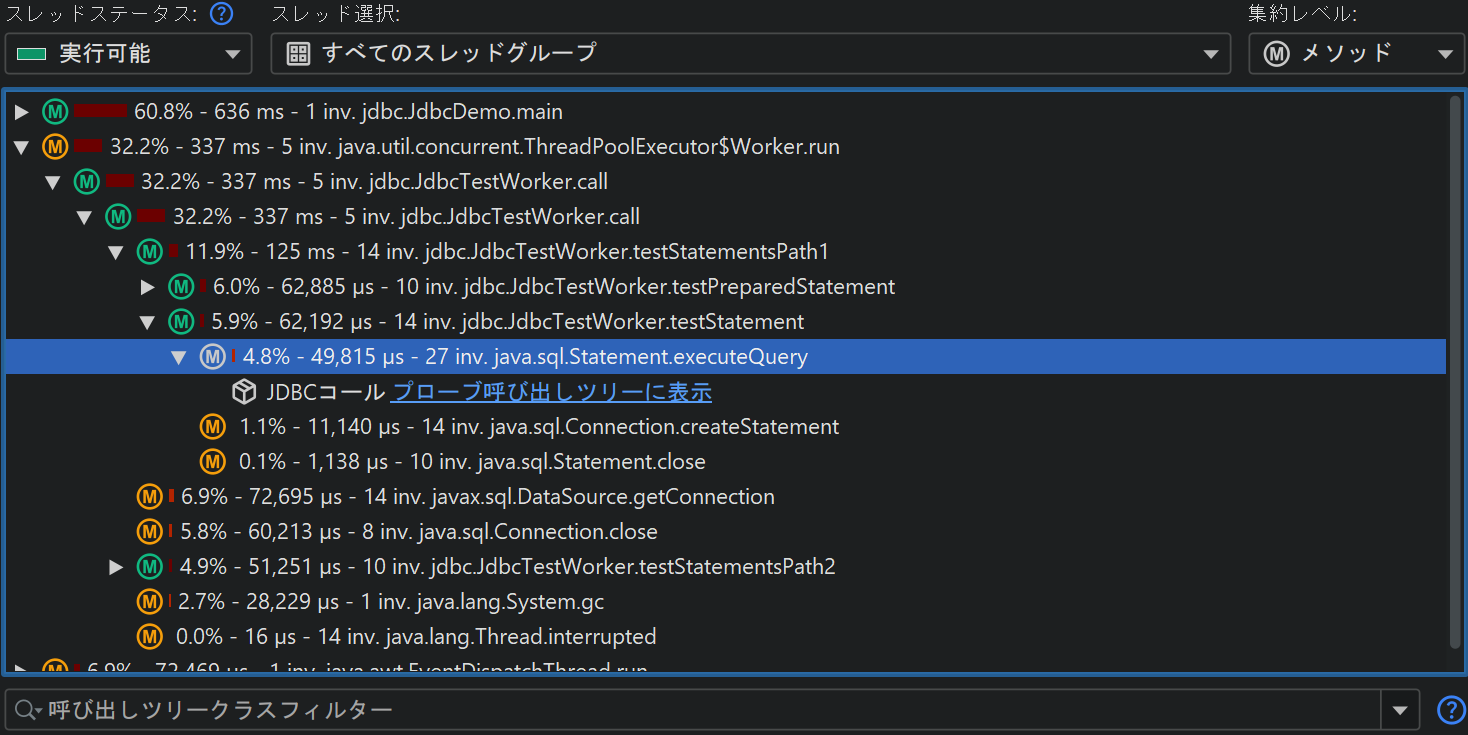The height and width of the screenshot is (735, 1468).
Task: Collapse the testStatementsPath1 node
Action: coord(116,252)
